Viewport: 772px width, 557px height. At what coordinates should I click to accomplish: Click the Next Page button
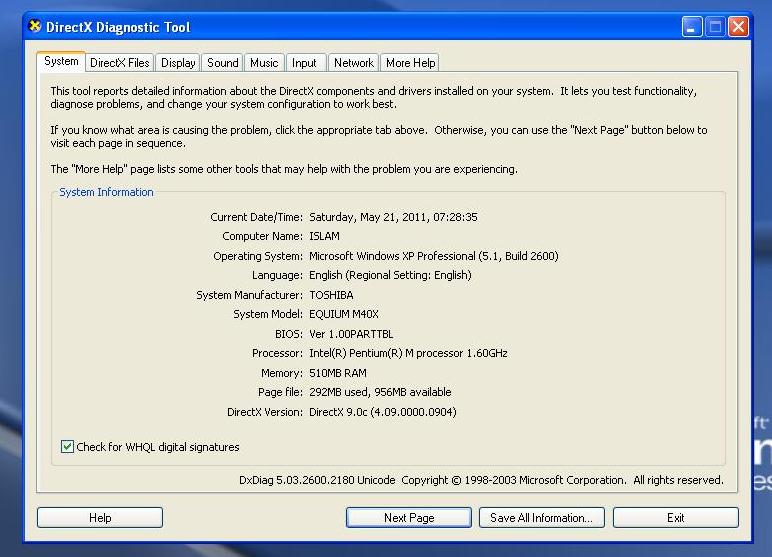pos(409,518)
